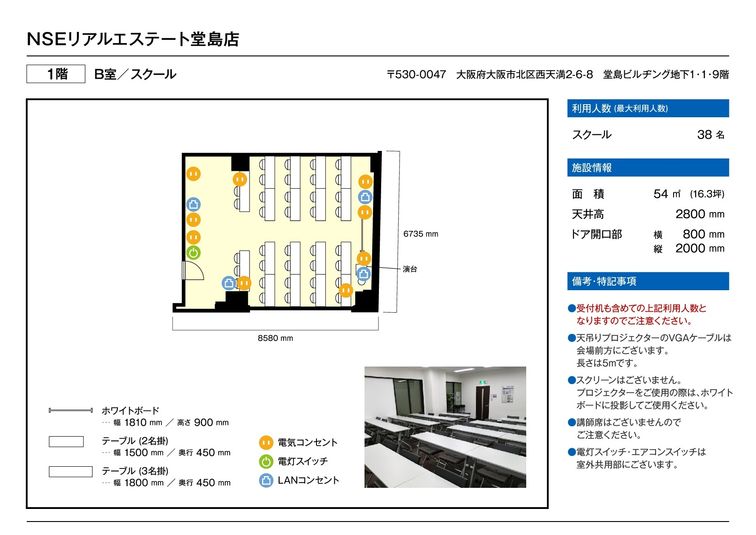756x535 pixels.
Task: Click the ホワイトボード legend line symbol
Action: 71,411
